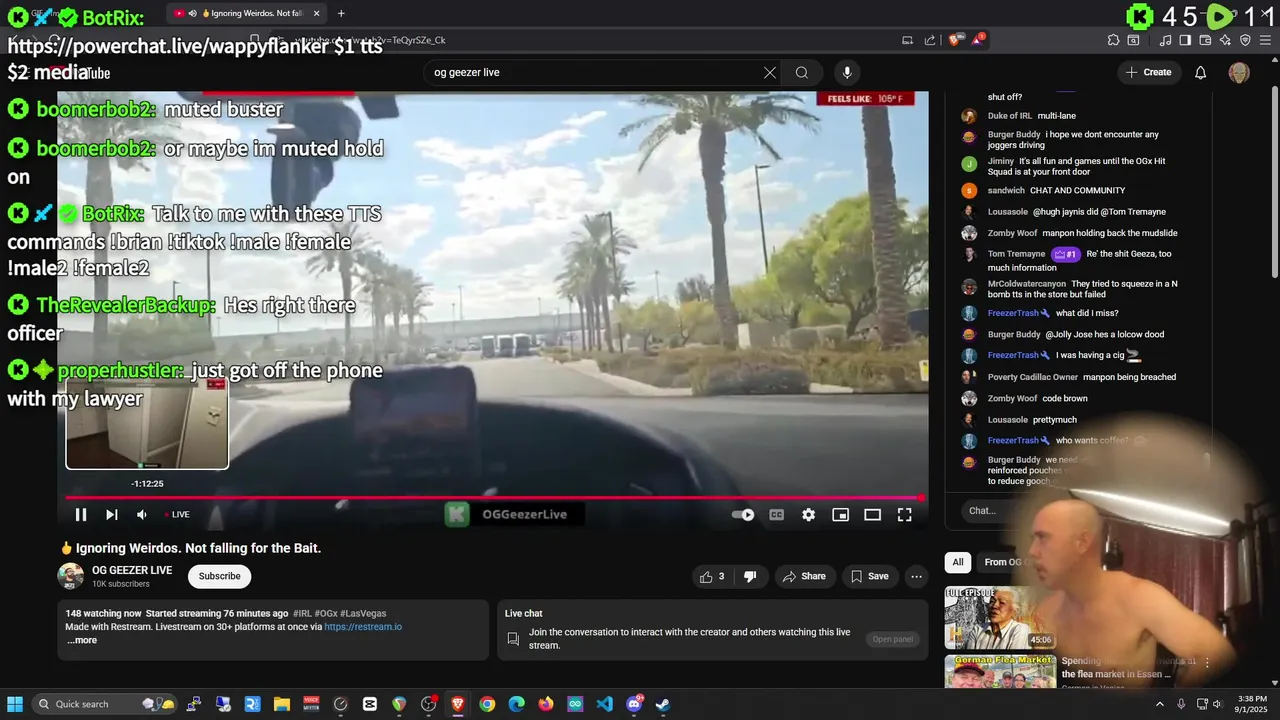
Task: Open YouTube notifications bell
Action: pos(1201,72)
